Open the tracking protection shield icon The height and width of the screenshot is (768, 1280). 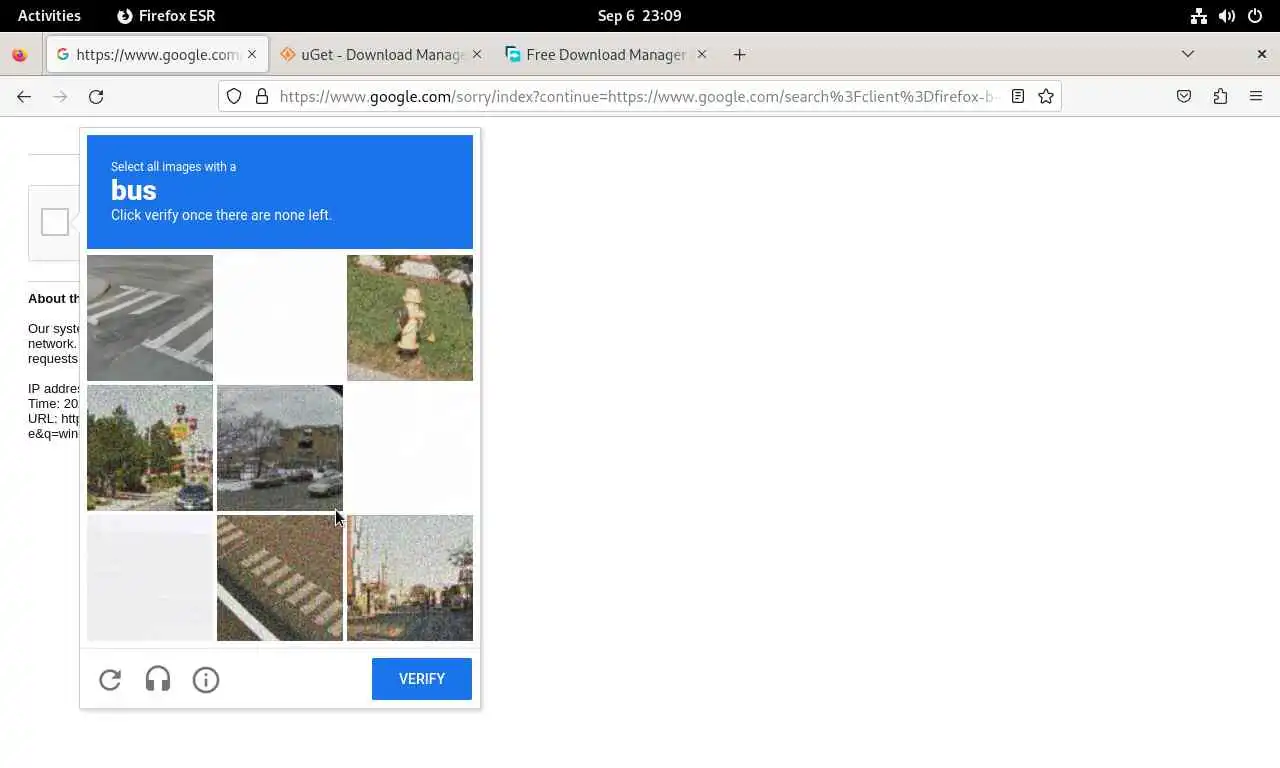click(234, 96)
